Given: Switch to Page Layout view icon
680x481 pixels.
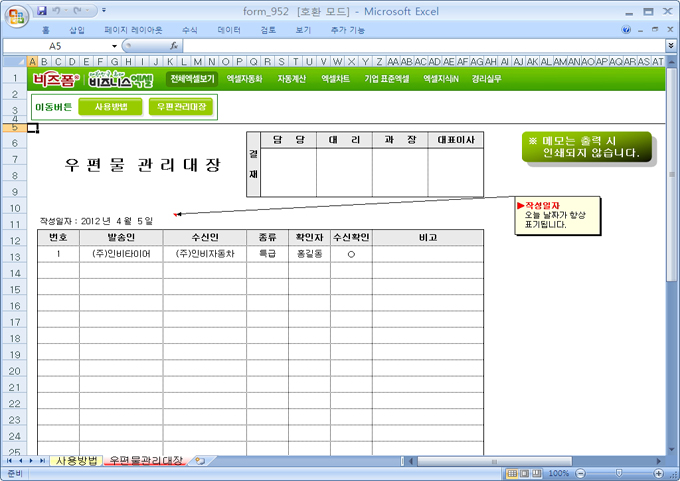Looking at the screenshot, I should (525, 473).
